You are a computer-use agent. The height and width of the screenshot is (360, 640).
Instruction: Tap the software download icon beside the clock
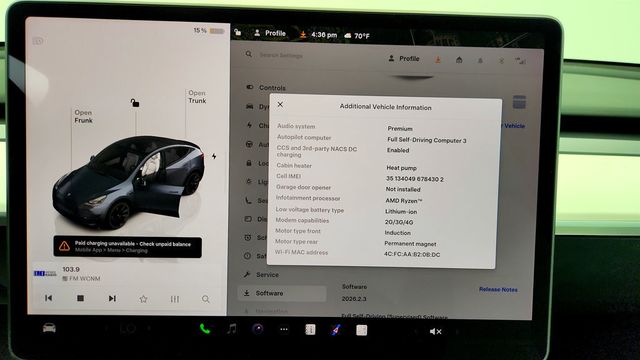pos(303,35)
